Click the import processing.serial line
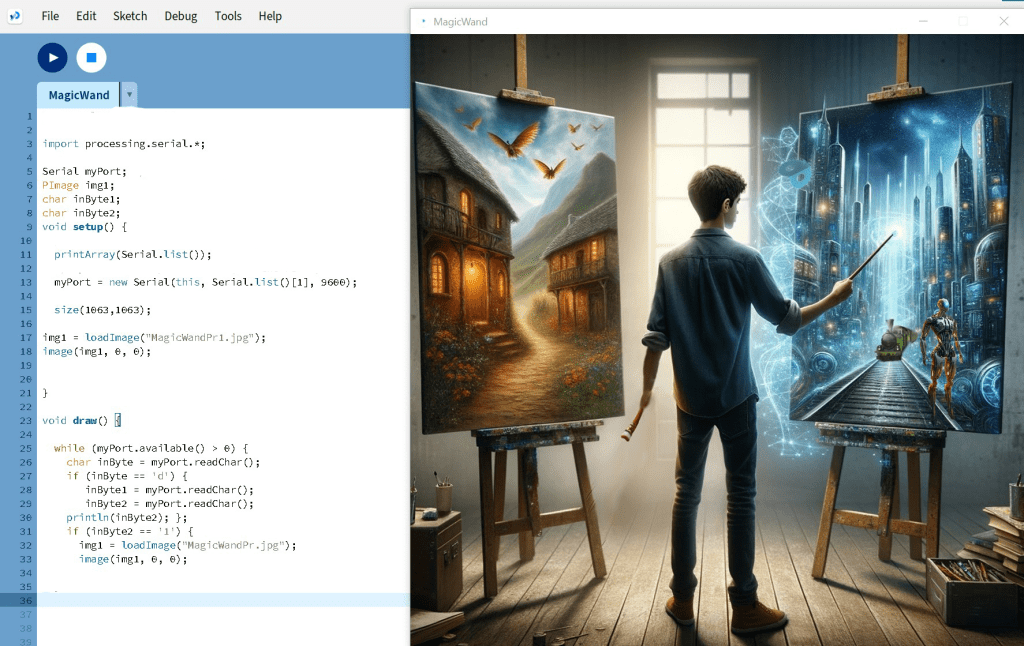The width and height of the screenshot is (1024, 646). coord(123,144)
